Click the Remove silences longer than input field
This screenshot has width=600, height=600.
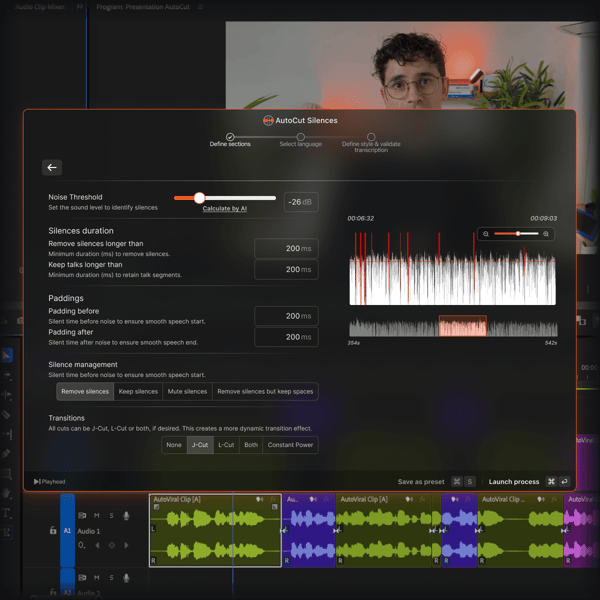[286, 248]
